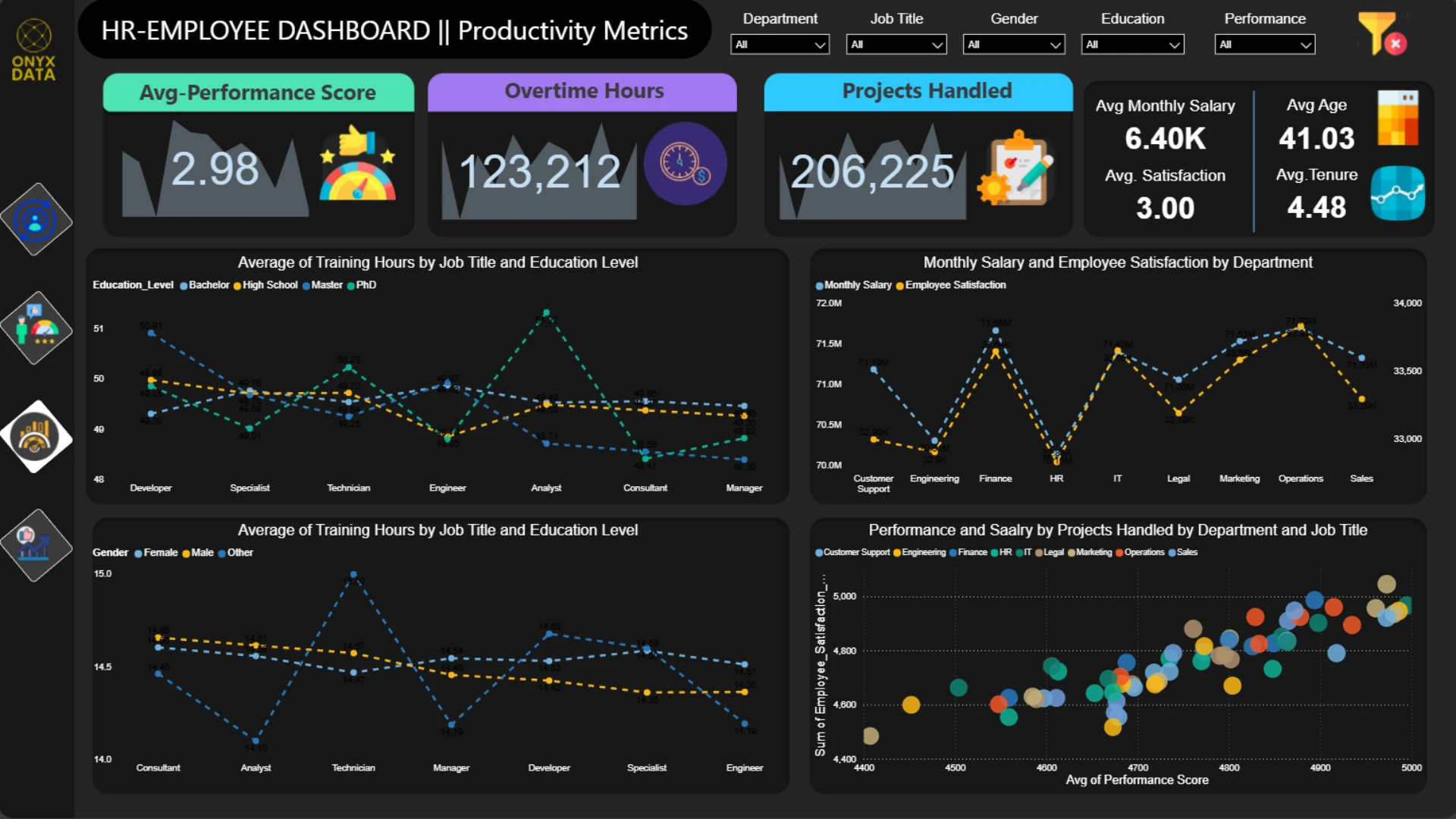The image size is (1456, 819).
Task: Select Other in the Gender legend
Action: pyautogui.click(x=236, y=553)
